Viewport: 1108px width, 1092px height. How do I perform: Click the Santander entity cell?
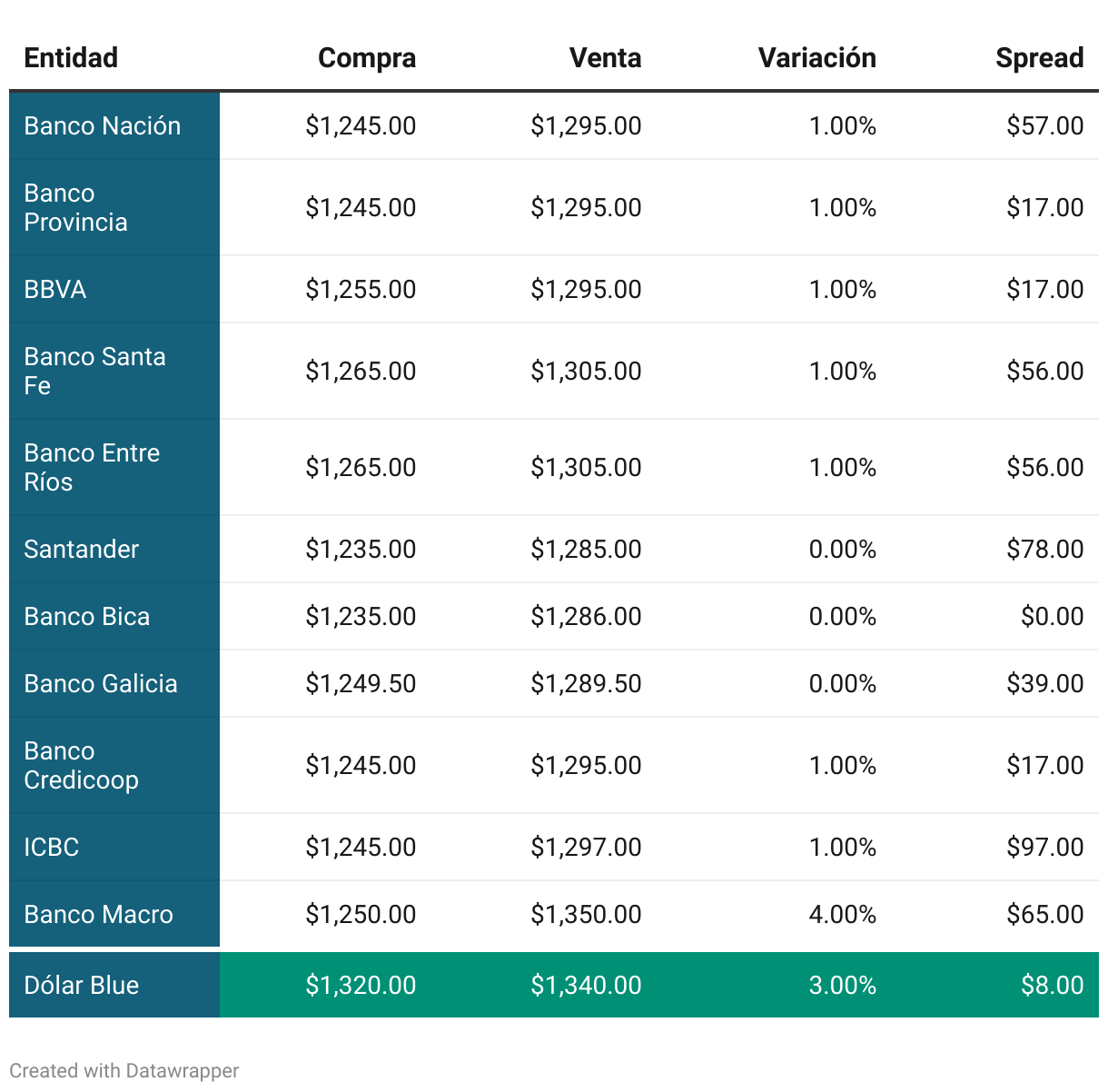point(82,550)
